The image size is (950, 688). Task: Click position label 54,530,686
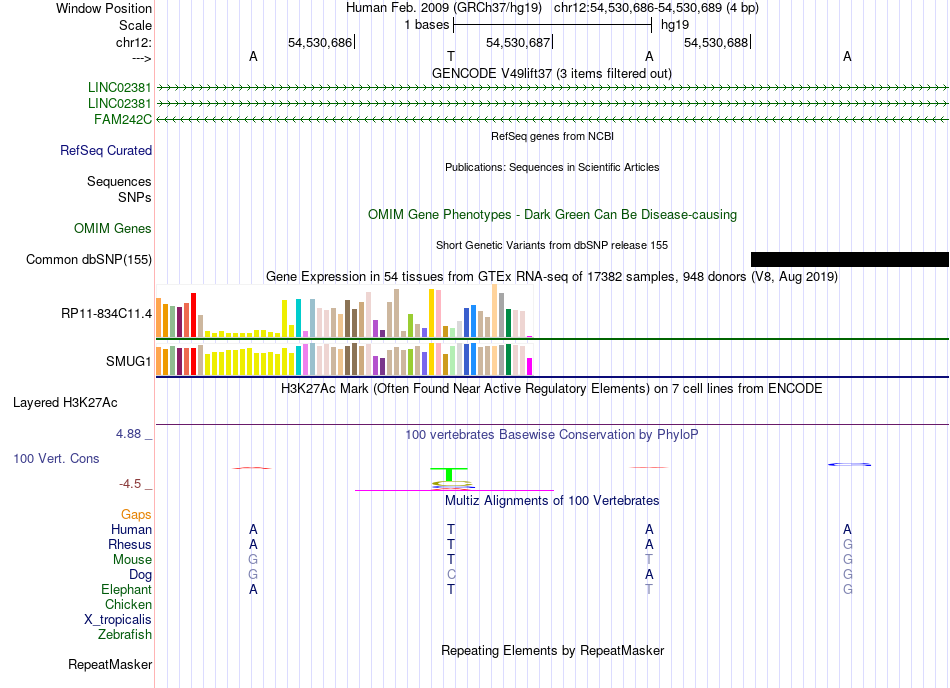[x=320, y=42]
